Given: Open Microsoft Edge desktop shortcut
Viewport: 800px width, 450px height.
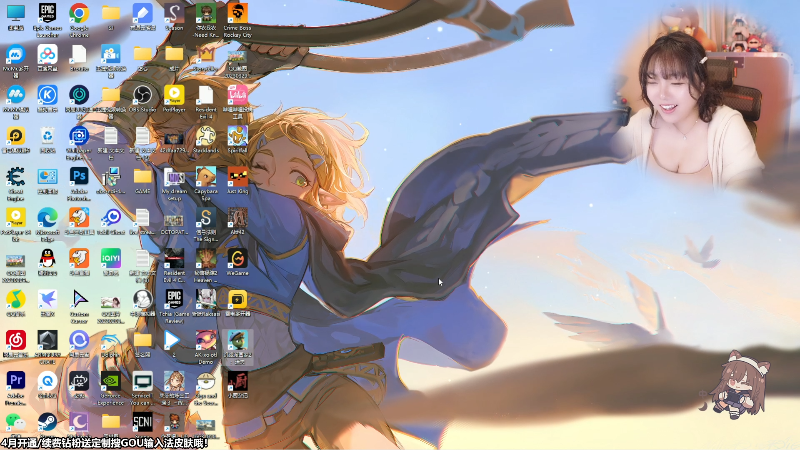Looking at the screenshot, I should tap(47, 218).
